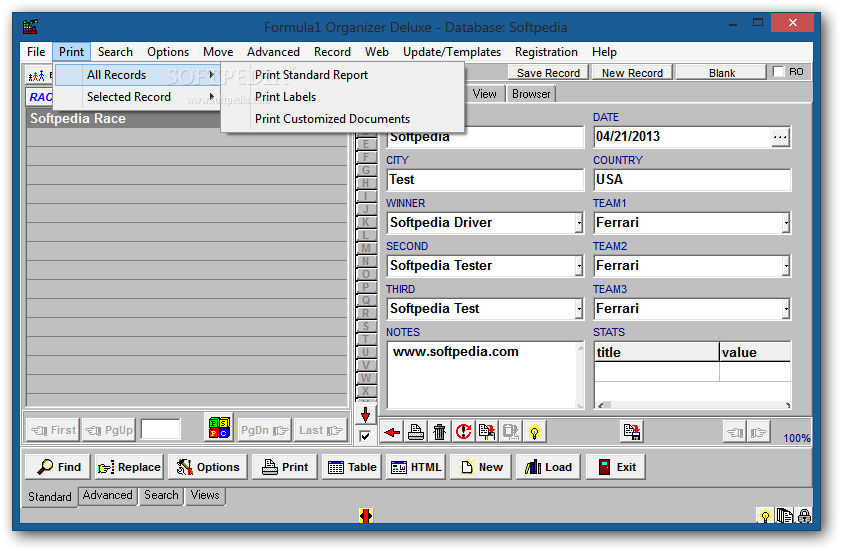The height and width of the screenshot is (551, 841).
Task: Open the Update/Templates menu
Action: click(x=452, y=52)
